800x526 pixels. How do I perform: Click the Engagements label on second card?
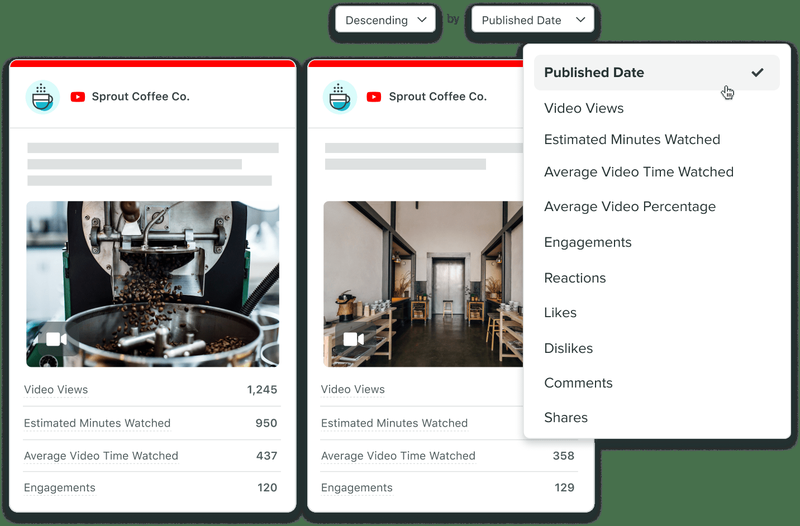pos(357,488)
